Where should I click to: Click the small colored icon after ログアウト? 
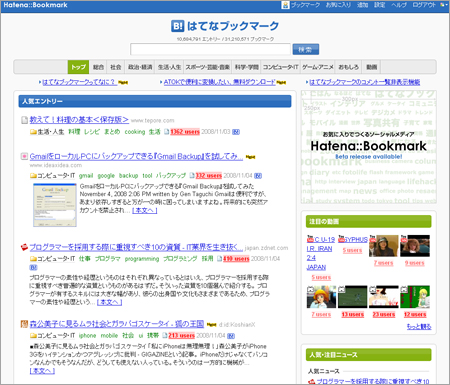443,5
